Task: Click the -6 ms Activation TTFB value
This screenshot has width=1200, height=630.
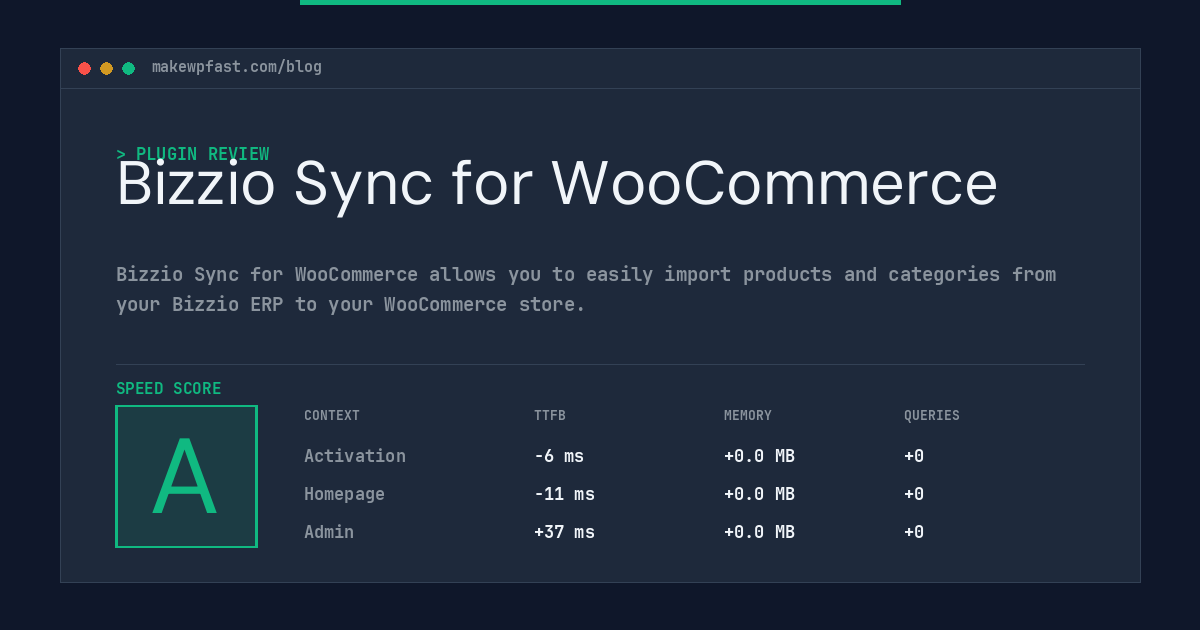Action: click(559, 456)
